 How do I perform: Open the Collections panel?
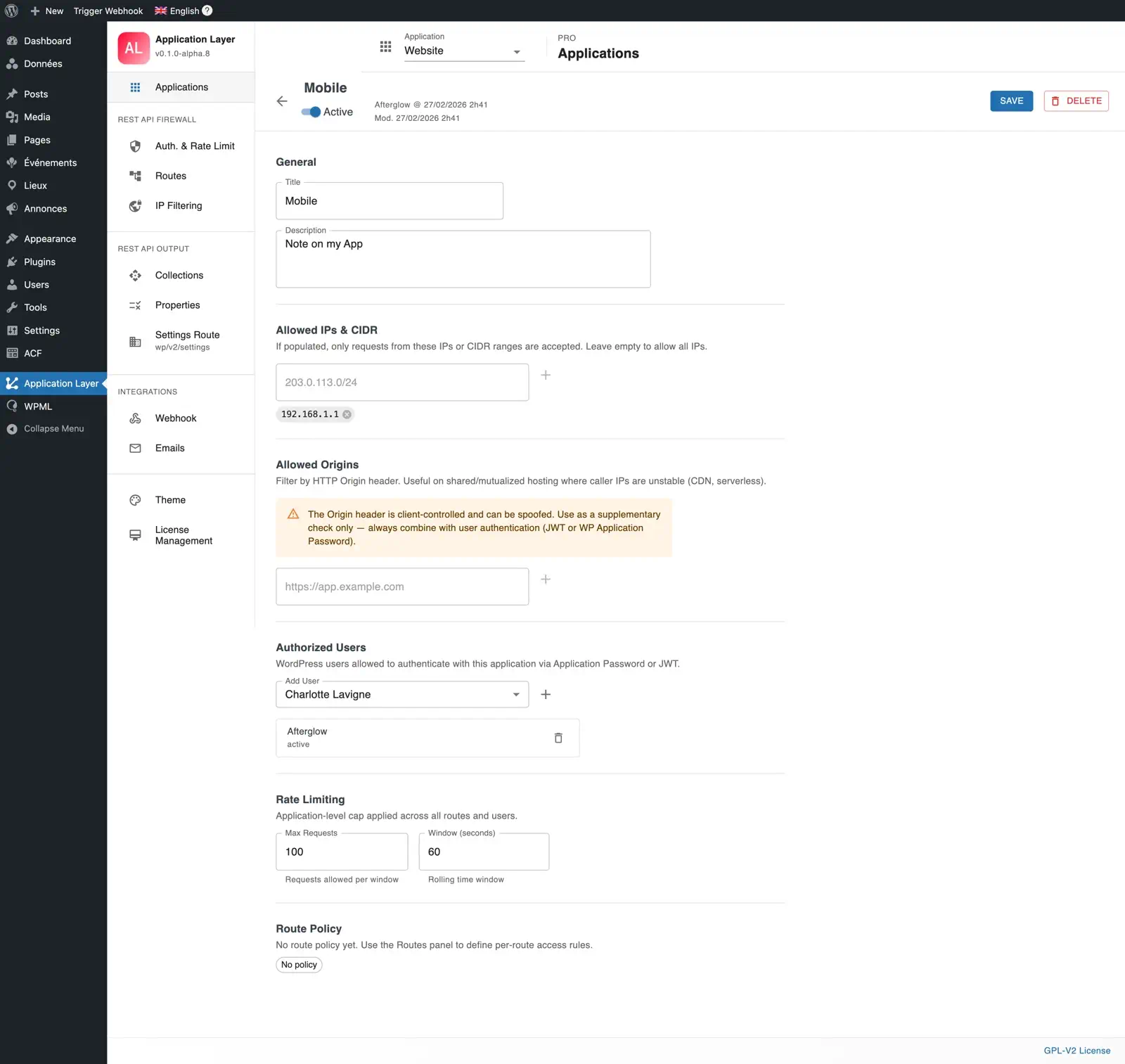point(179,275)
